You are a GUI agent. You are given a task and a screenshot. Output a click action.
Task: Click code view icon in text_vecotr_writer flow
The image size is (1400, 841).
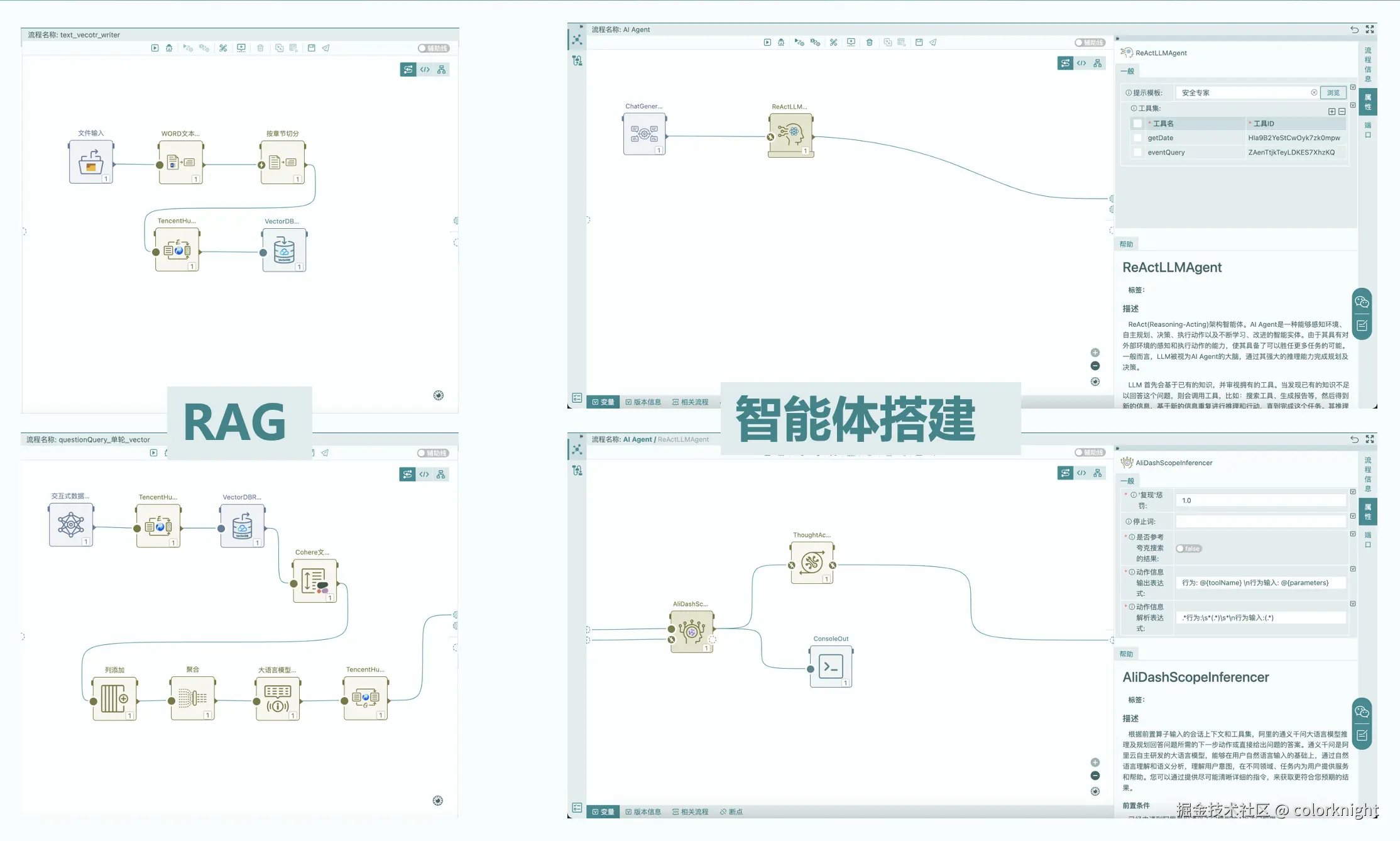(425, 70)
